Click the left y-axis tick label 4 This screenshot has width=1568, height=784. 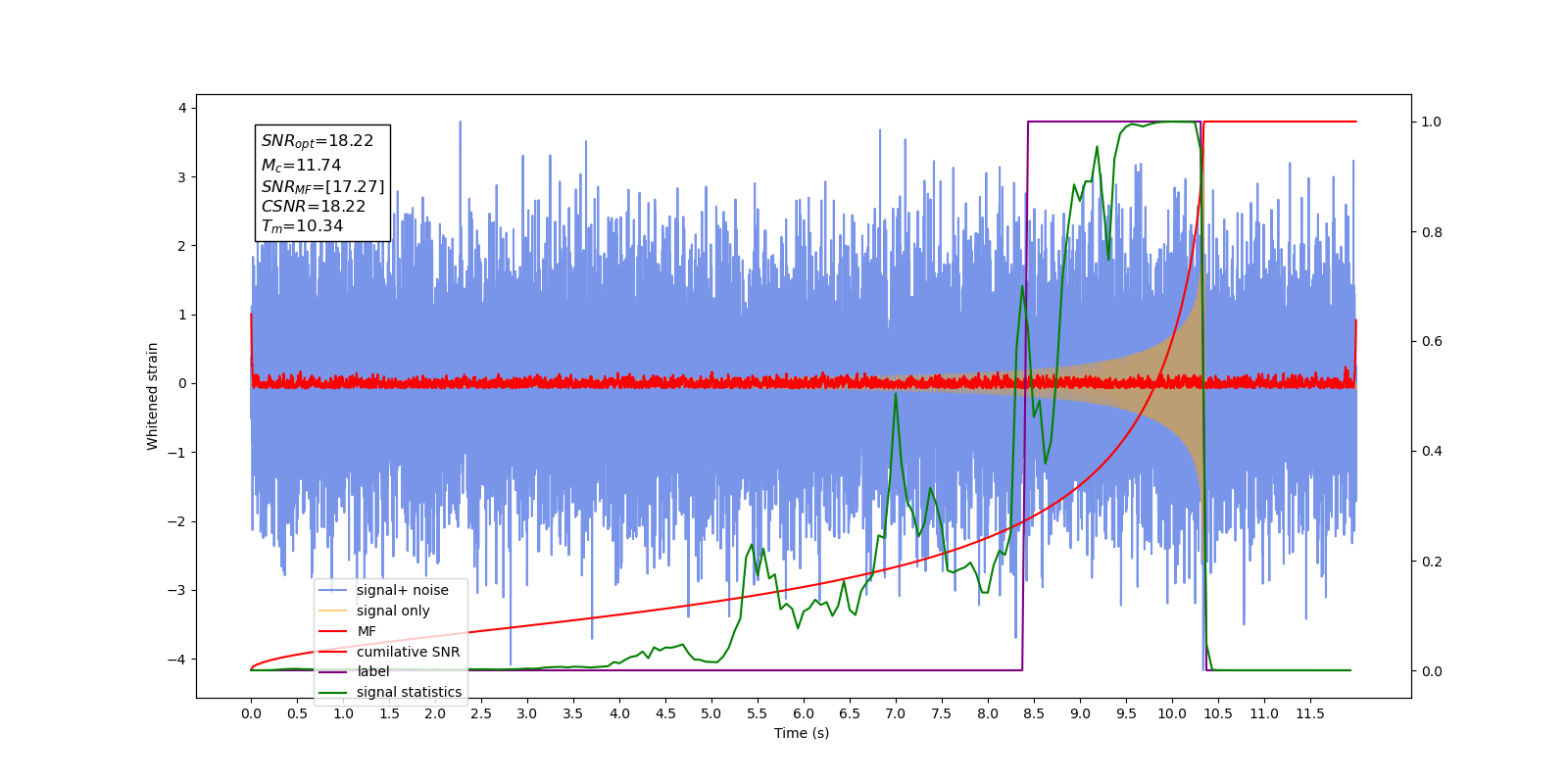pyautogui.click(x=182, y=108)
